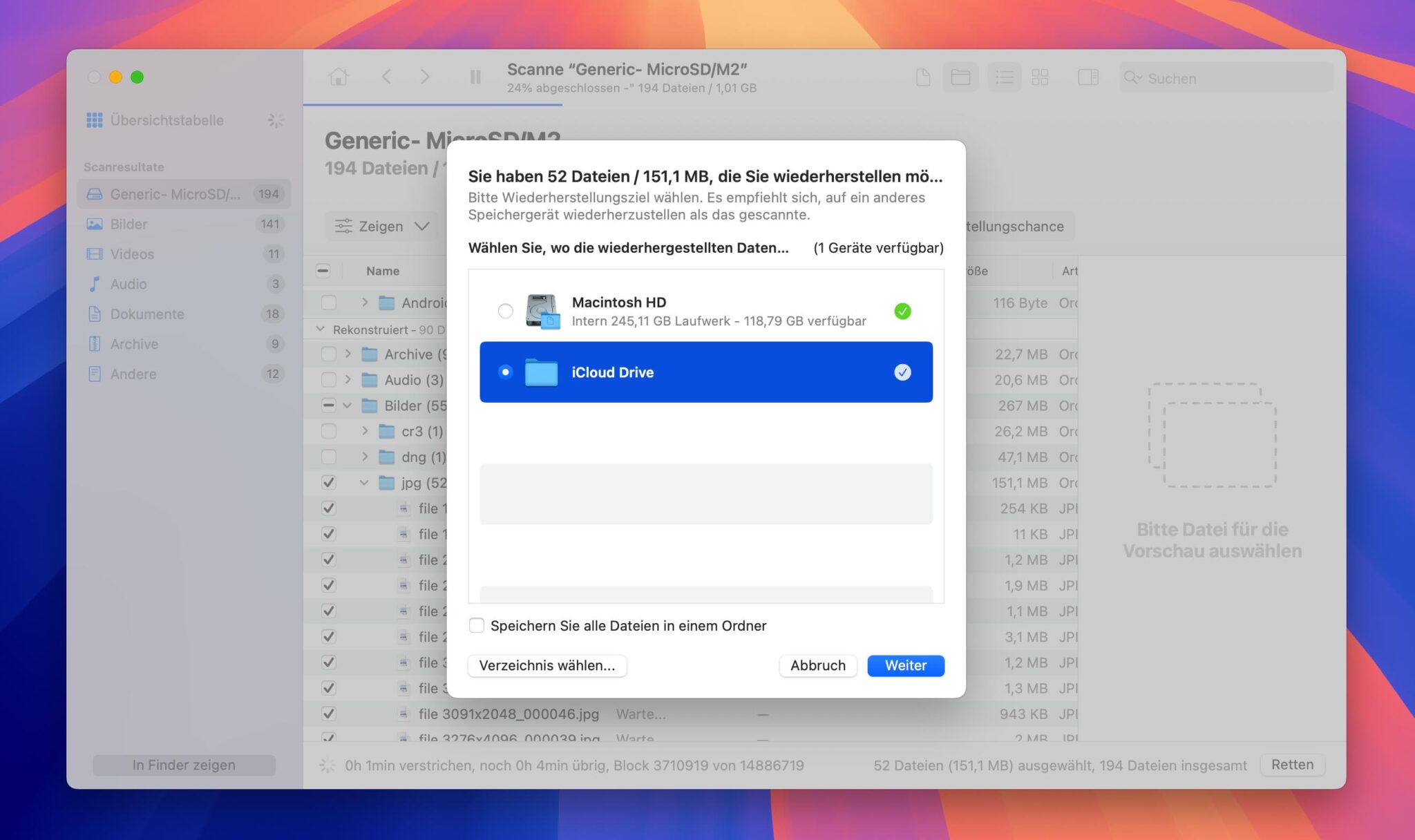Image resolution: width=1415 pixels, height=840 pixels.
Task: Switch to folder view icon in toolbar
Action: [960, 77]
